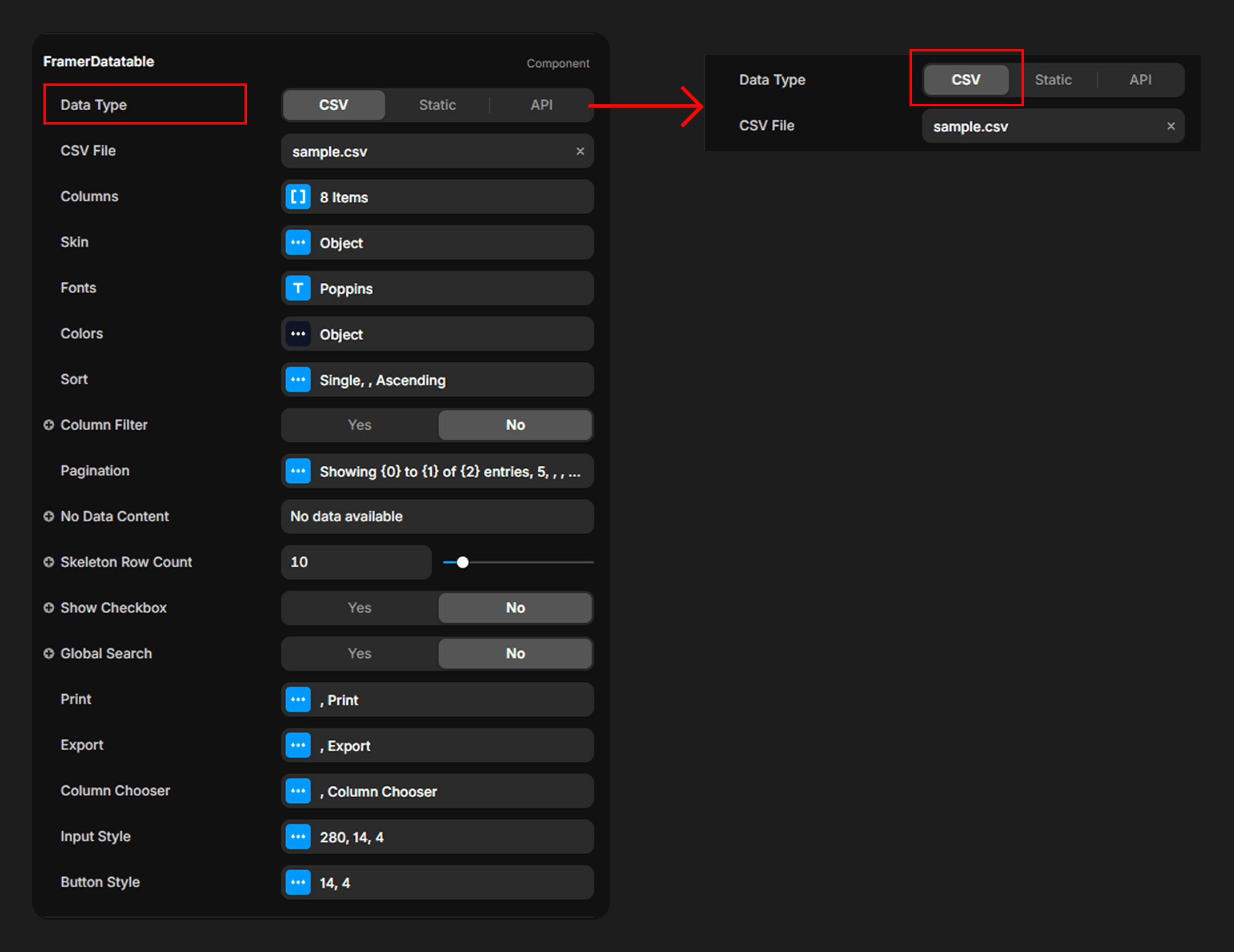The width and height of the screenshot is (1234, 952).
Task: Open the Column Chooser settings field
Action: [437, 791]
